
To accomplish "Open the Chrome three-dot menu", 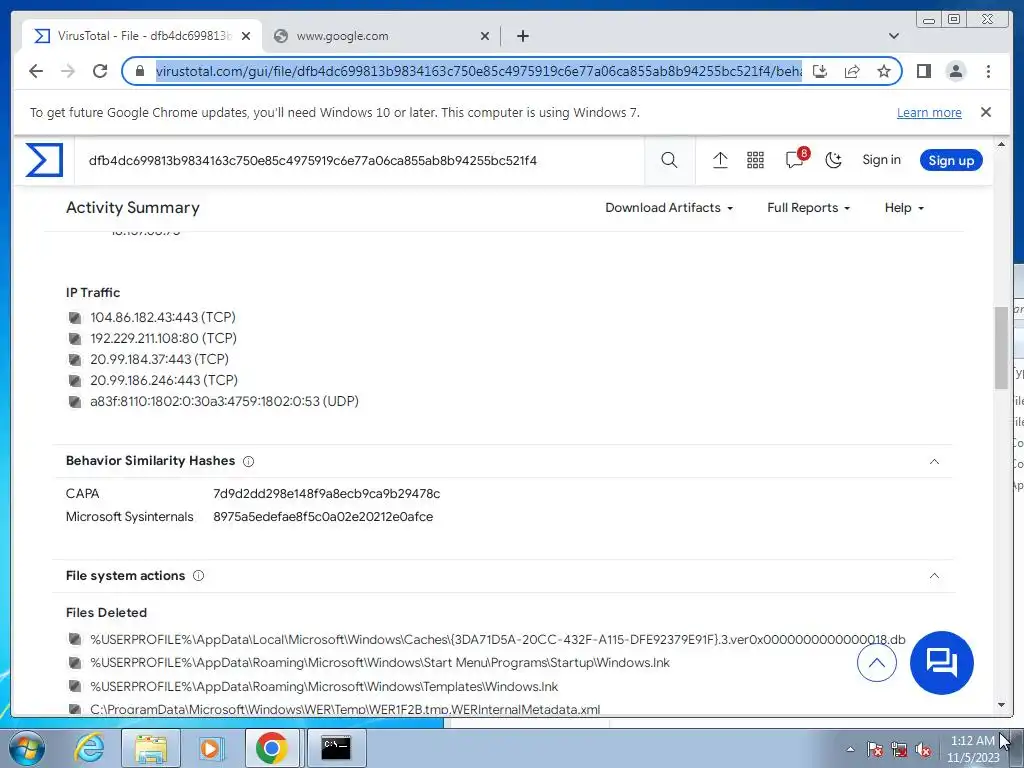I will click(x=988, y=71).
